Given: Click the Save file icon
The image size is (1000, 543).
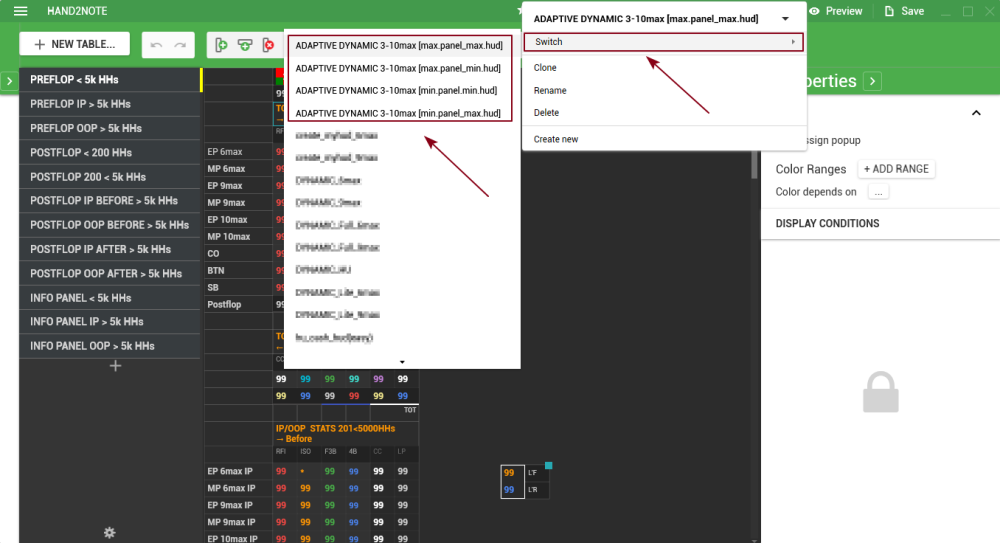Looking at the screenshot, I should pyautogui.click(x=889, y=11).
